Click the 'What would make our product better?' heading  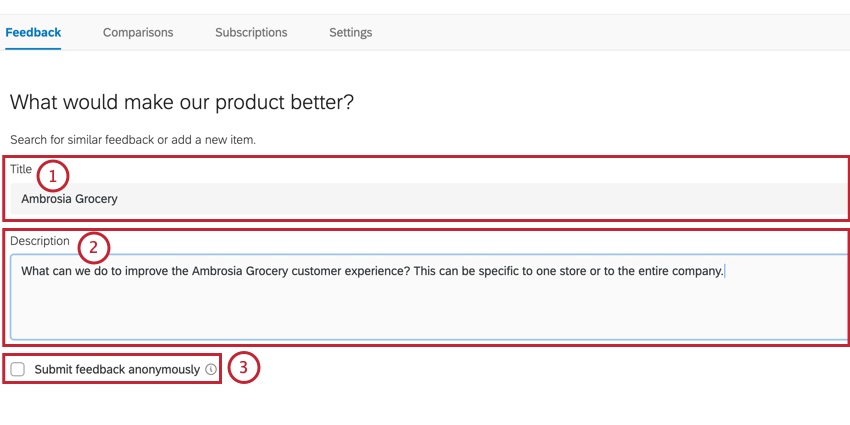(182, 102)
